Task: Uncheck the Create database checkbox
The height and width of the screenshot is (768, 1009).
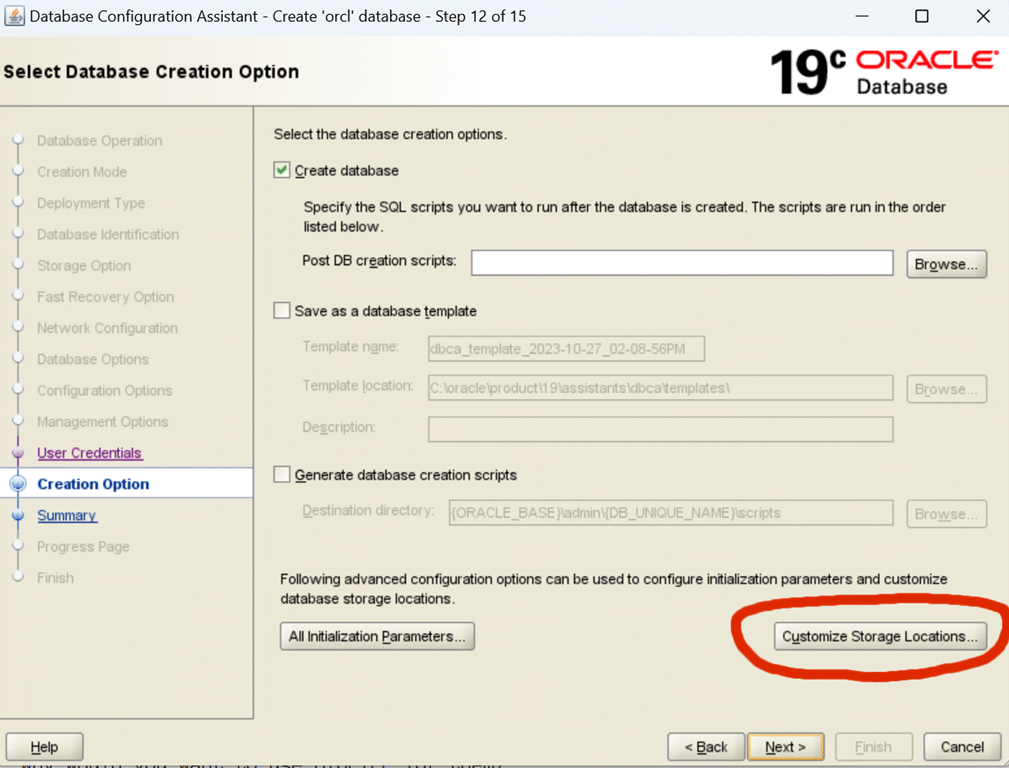Action: pos(282,171)
